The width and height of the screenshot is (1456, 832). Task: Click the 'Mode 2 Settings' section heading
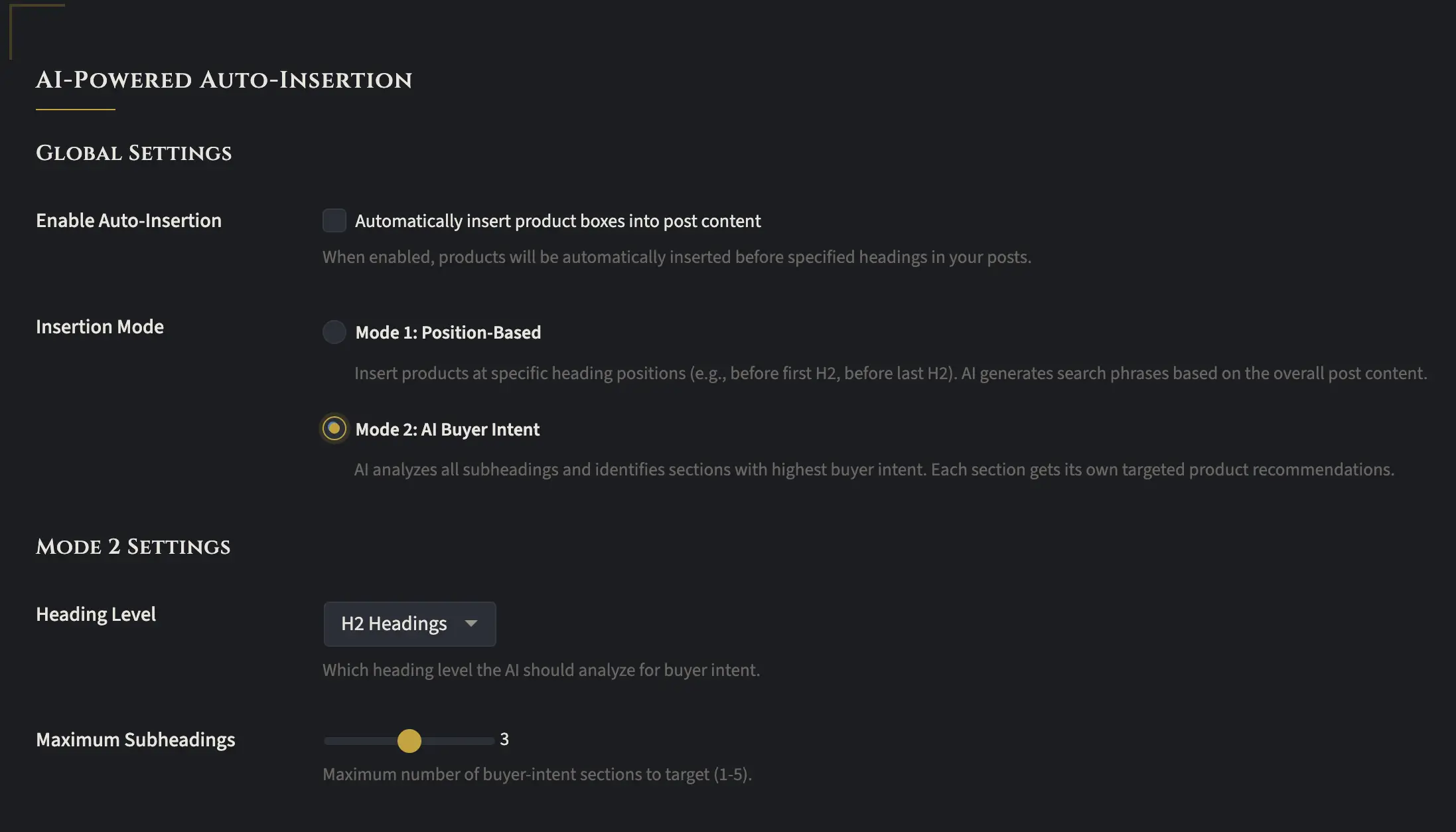[133, 547]
